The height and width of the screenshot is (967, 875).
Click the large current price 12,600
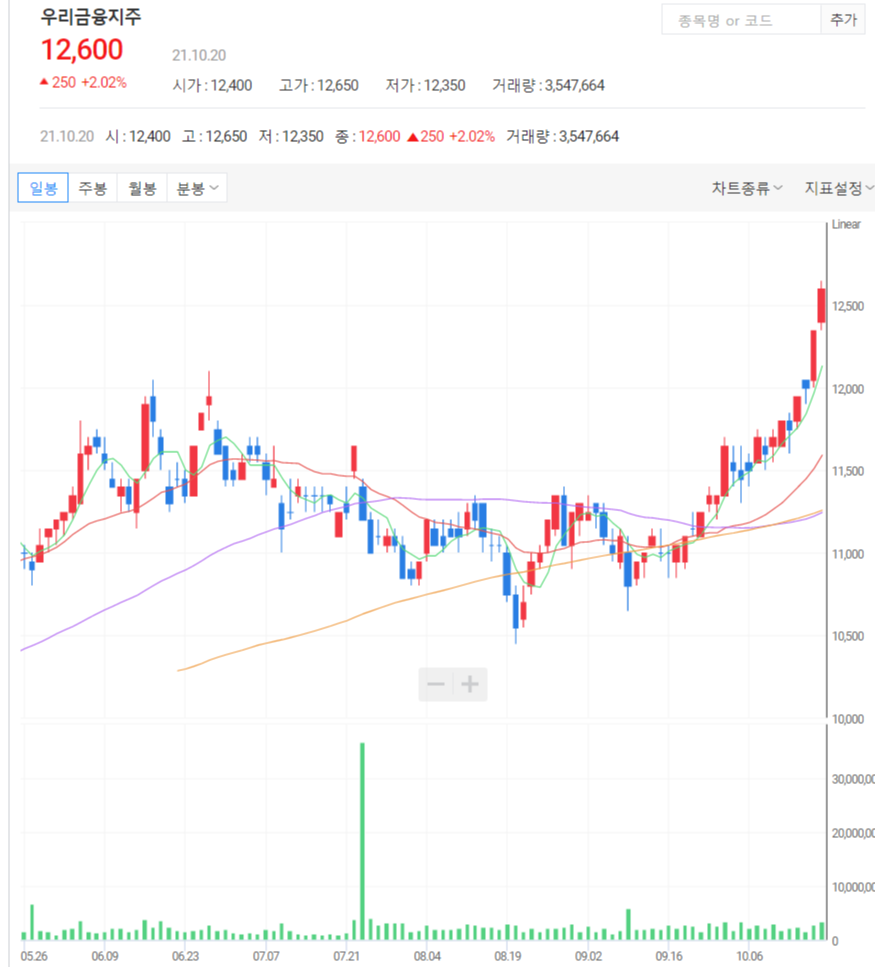tap(82, 50)
